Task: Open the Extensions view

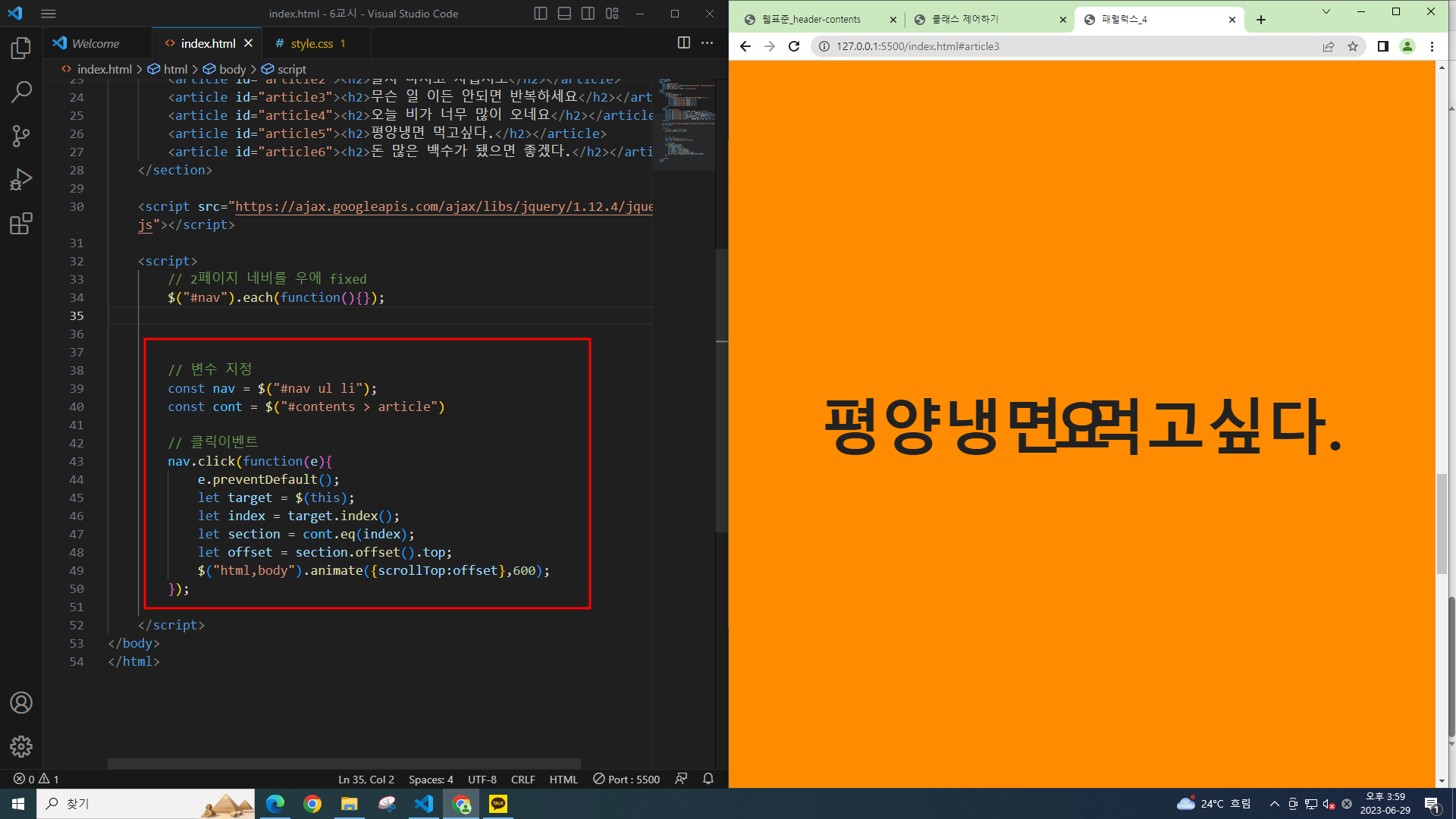Action: tap(21, 224)
